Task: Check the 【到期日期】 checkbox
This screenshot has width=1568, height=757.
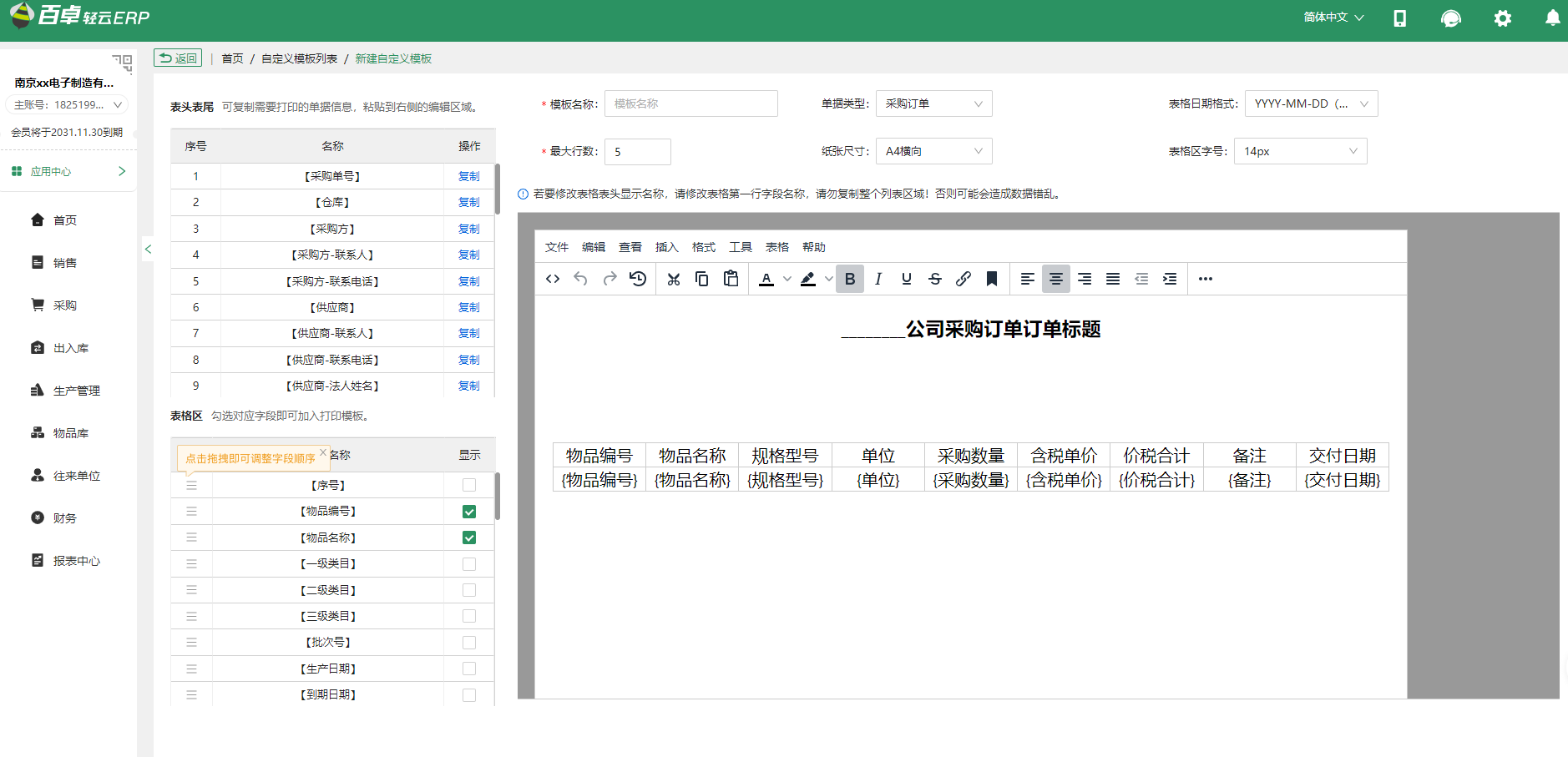Action: pos(469,695)
